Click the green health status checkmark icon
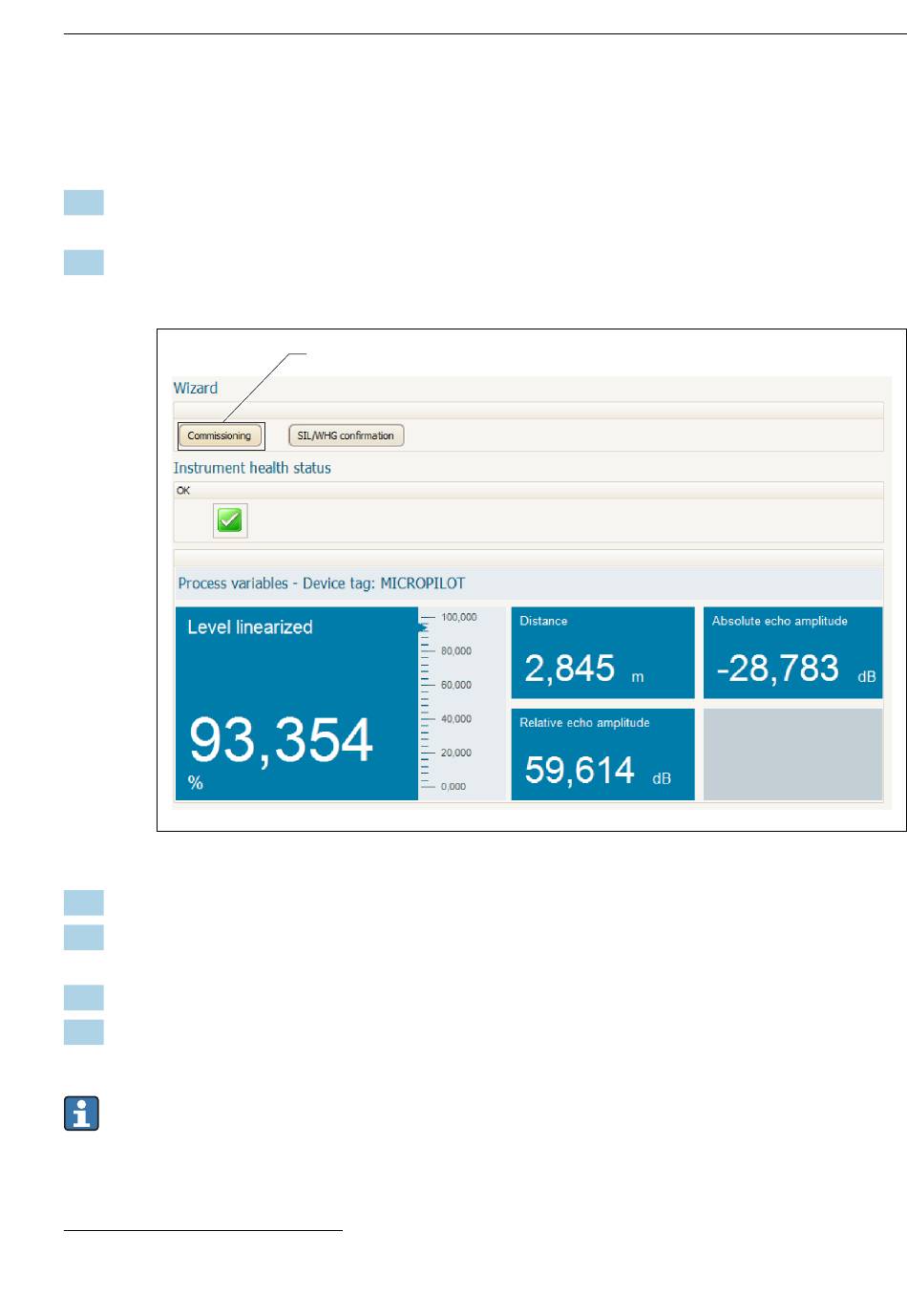Image resolution: width=907 pixels, height=1316 pixels. pos(230,520)
